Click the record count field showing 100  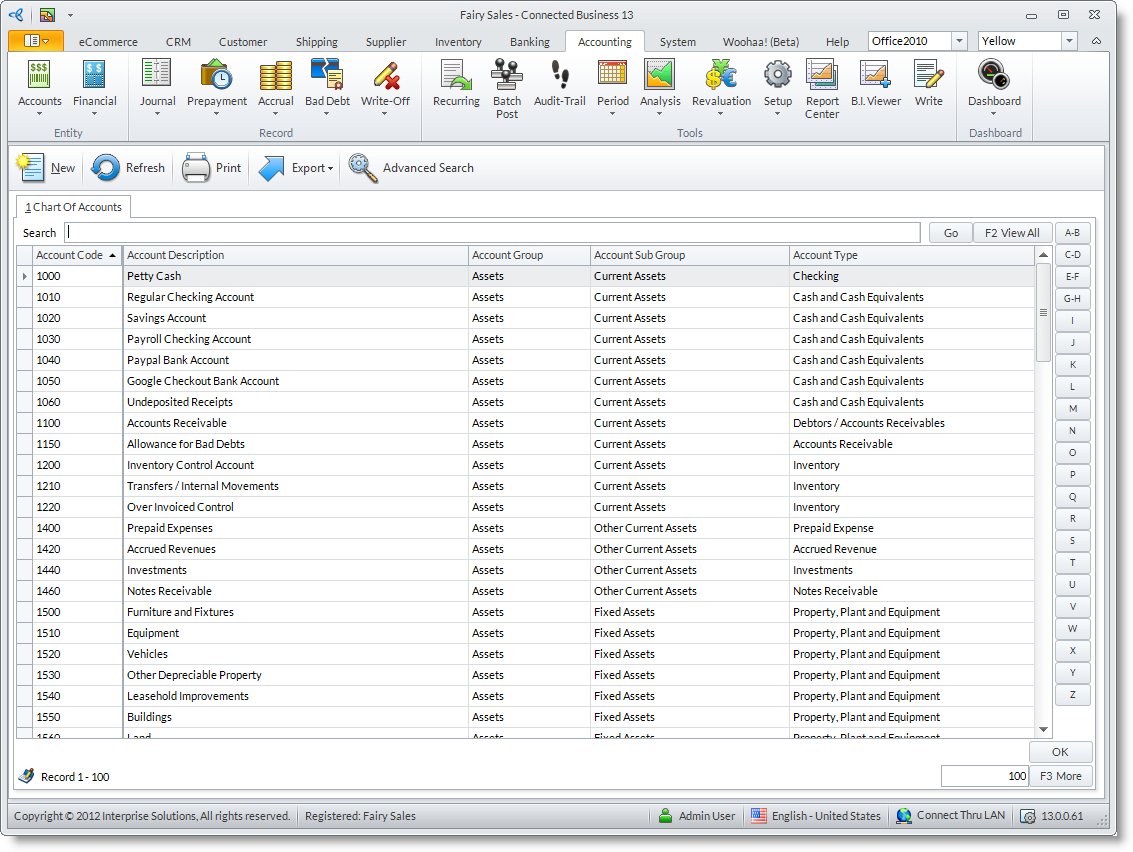click(x=984, y=776)
